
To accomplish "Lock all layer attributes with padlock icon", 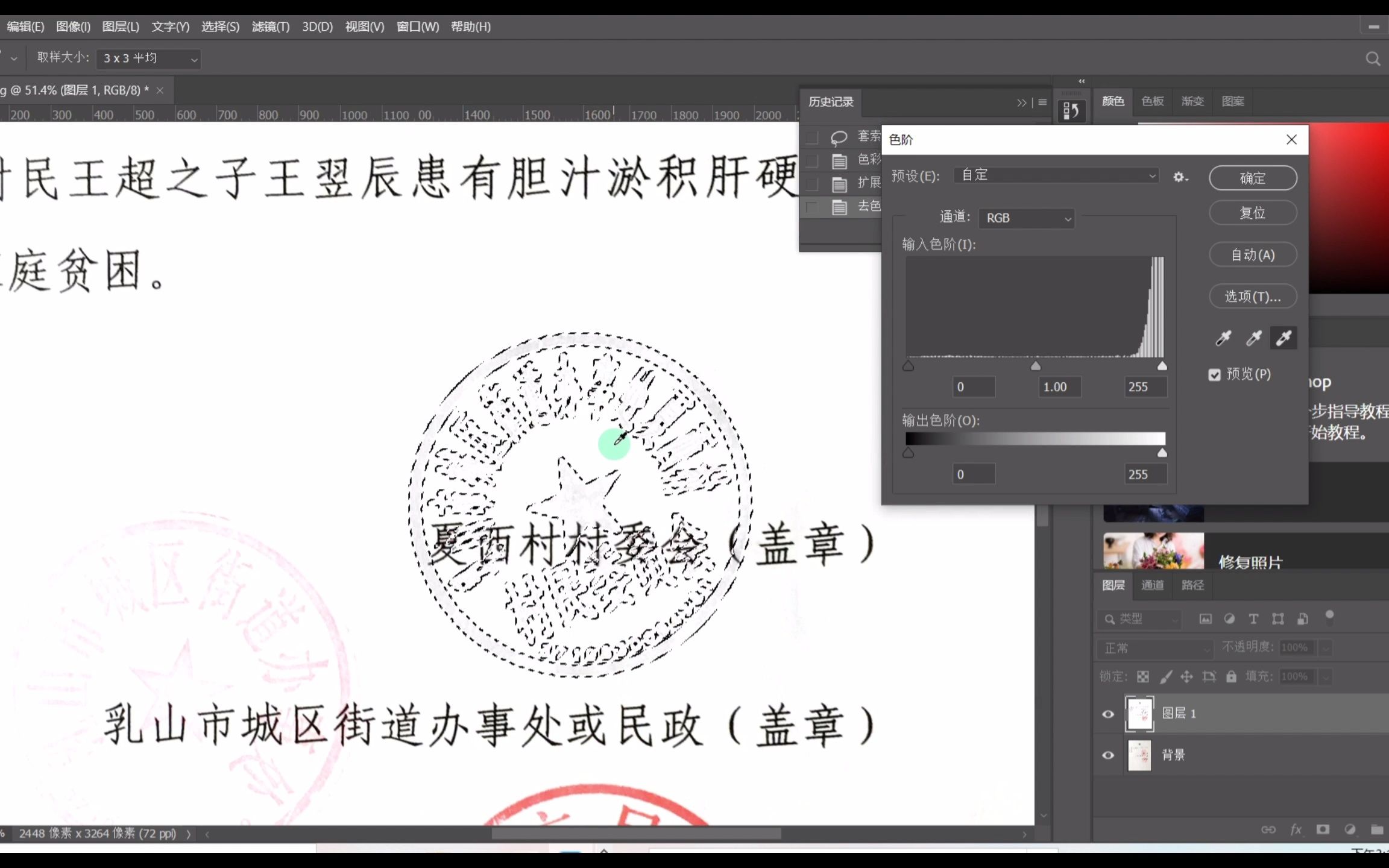I will [1231, 677].
